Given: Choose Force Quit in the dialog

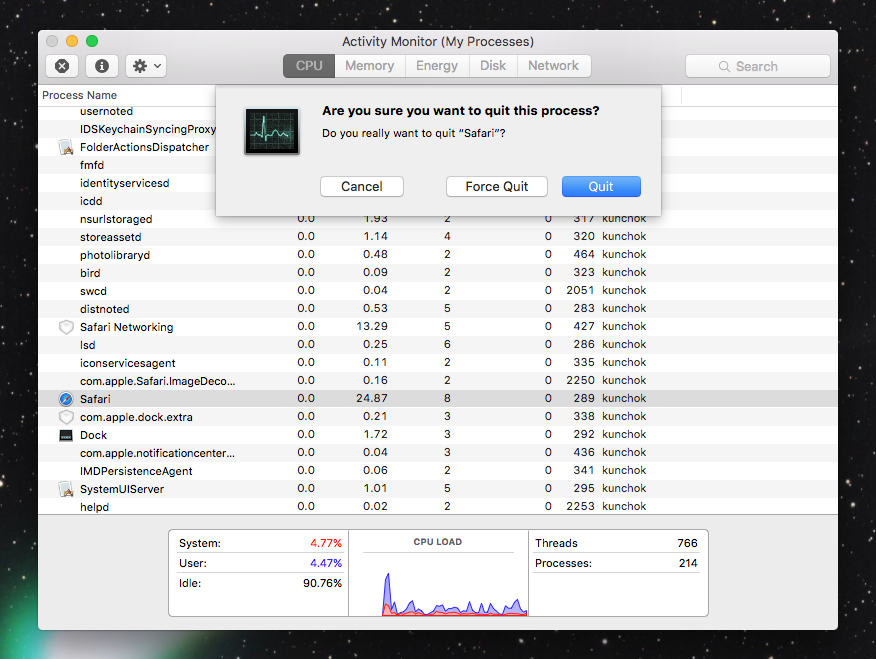Looking at the screenshot, I should tap(497, 187).
